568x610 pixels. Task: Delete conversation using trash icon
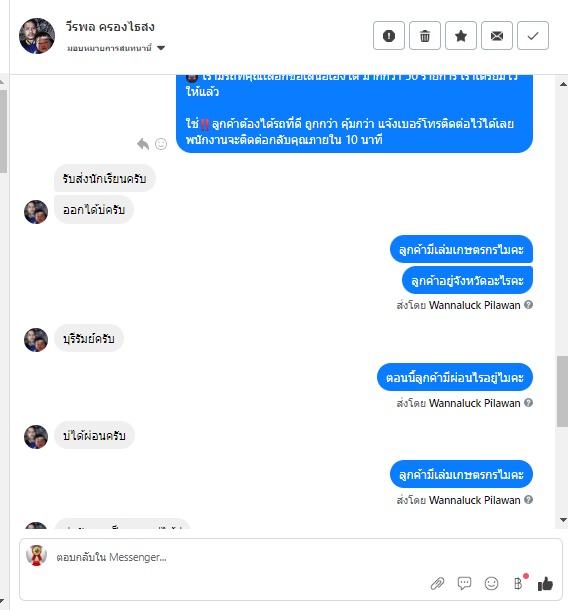click(x=425, y=36)
